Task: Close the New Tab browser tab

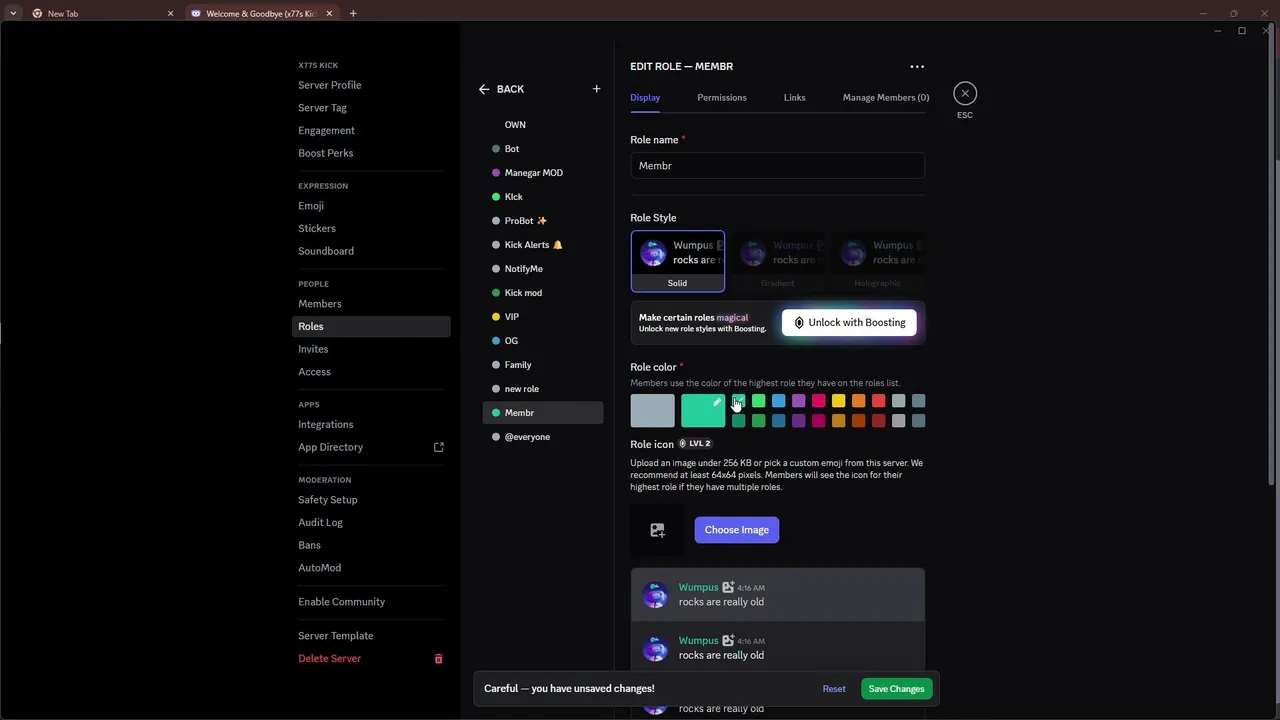Action: click(170, 14)
